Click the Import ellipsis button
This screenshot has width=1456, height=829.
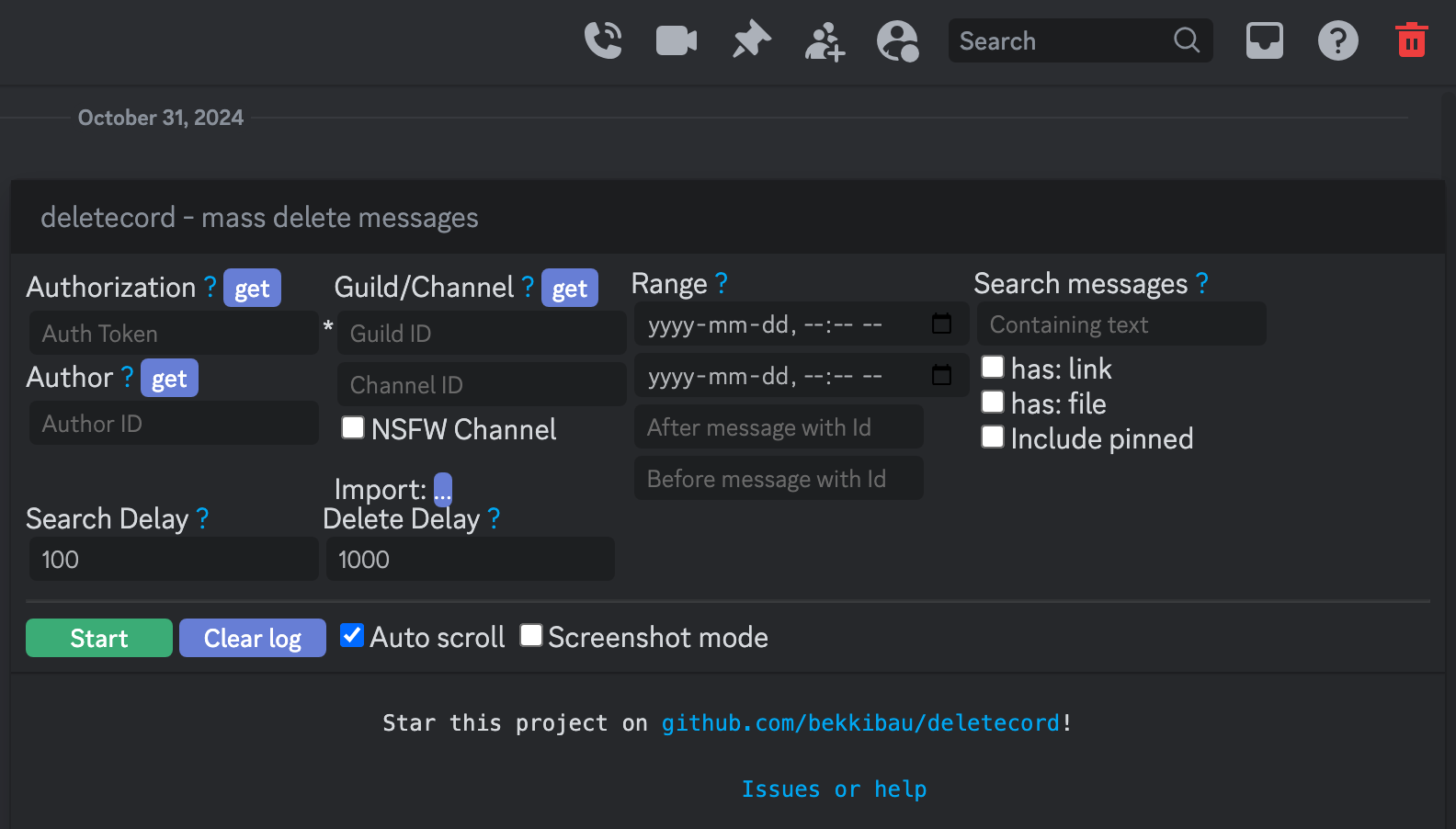pyautogui.click(x=443, y=490)
